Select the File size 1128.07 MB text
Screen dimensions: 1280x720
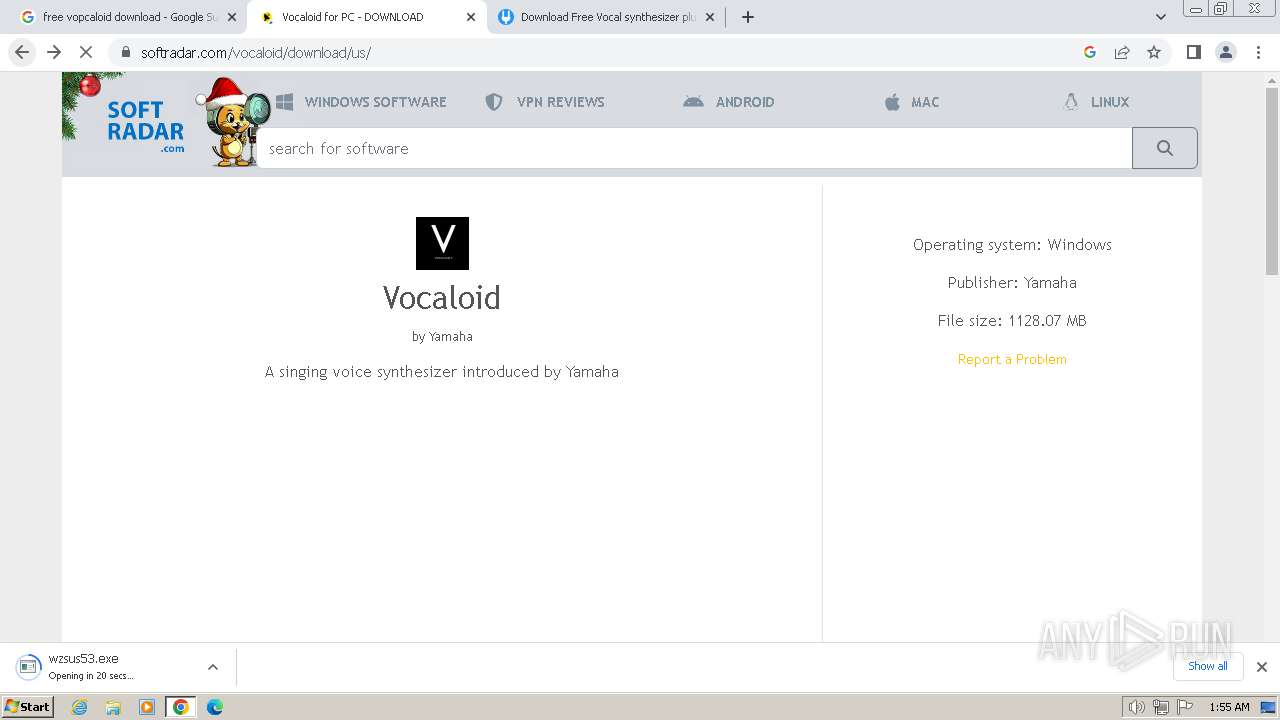(x=1012, y=321)
